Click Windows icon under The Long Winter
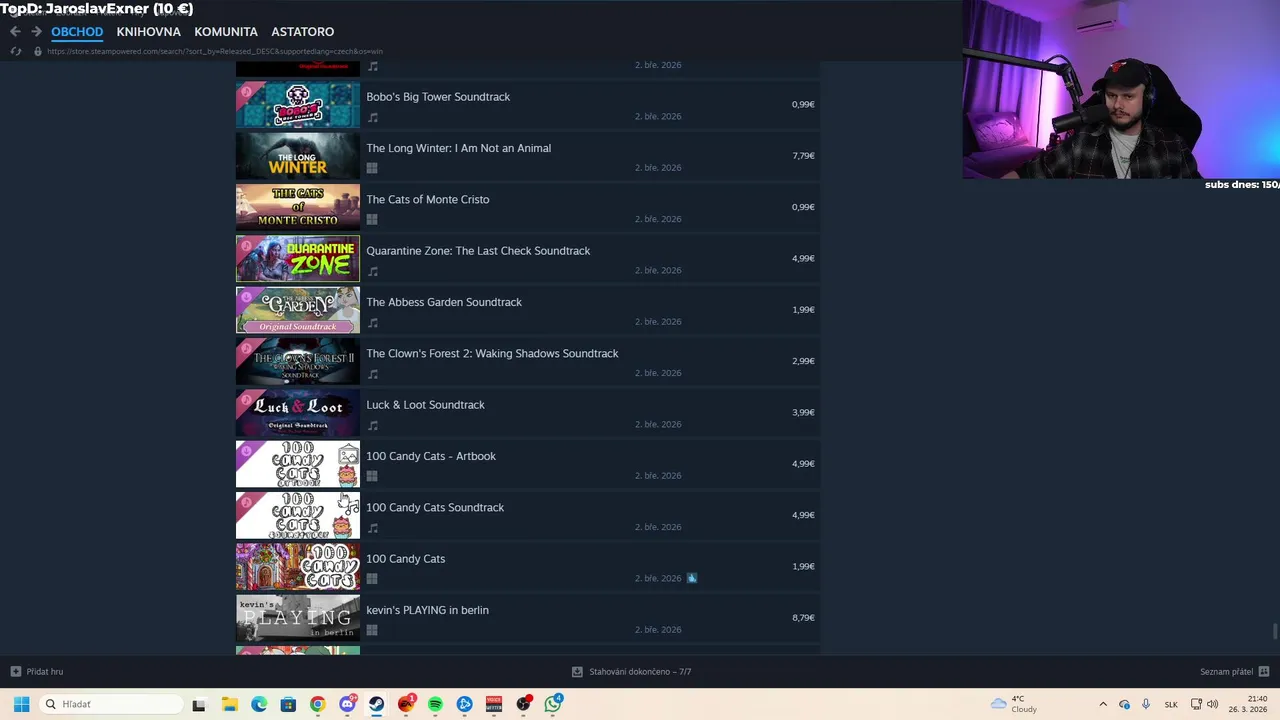This screenshot has height=720, width=1280. point(372,169)
